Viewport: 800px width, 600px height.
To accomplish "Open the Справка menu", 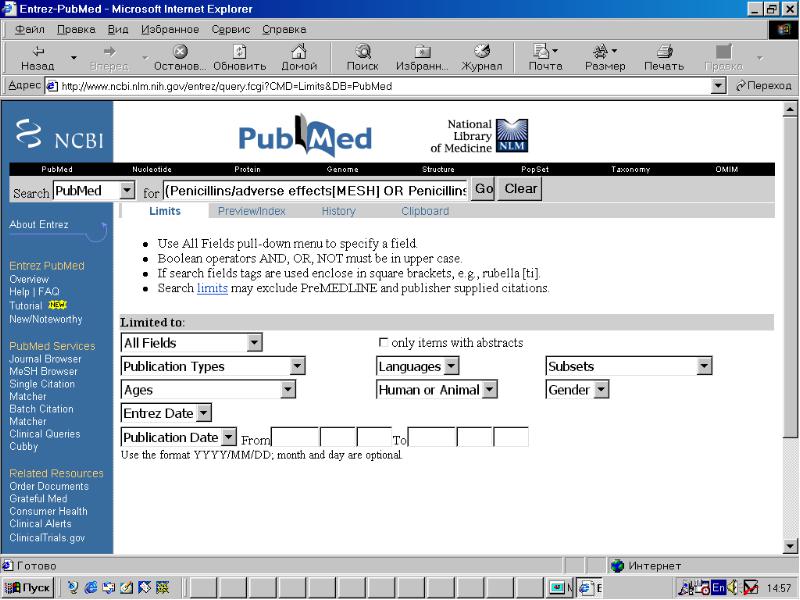I will tap(284, 29).
